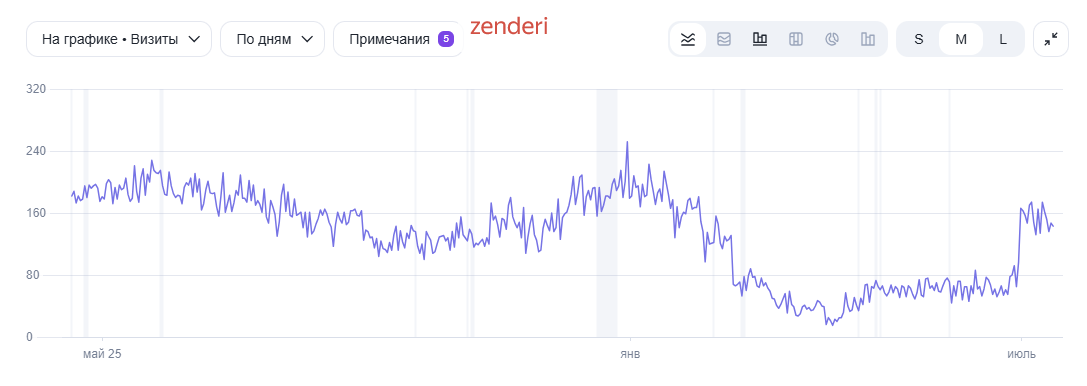The height and width of the screenshot is (386, 1087).
Task: Click the 'zenderi' red label
Action: 509,26
